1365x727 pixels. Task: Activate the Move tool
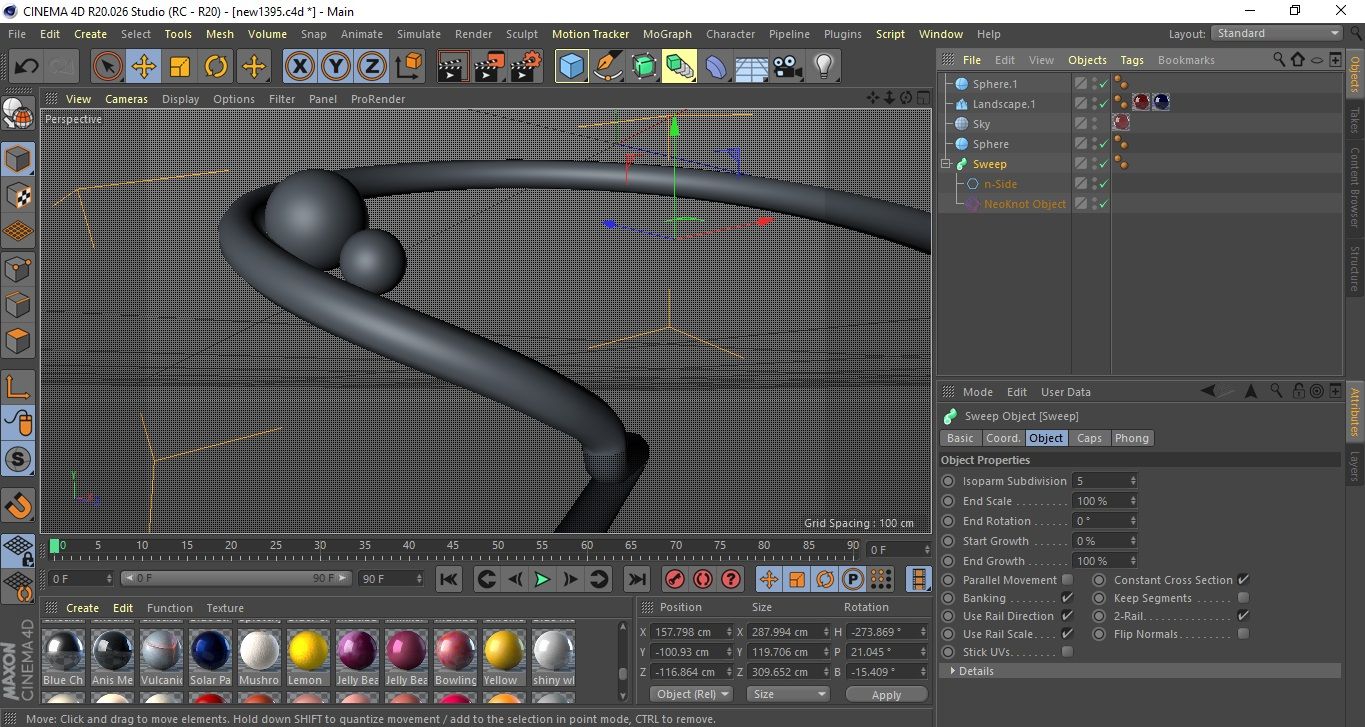coord(144,67)
